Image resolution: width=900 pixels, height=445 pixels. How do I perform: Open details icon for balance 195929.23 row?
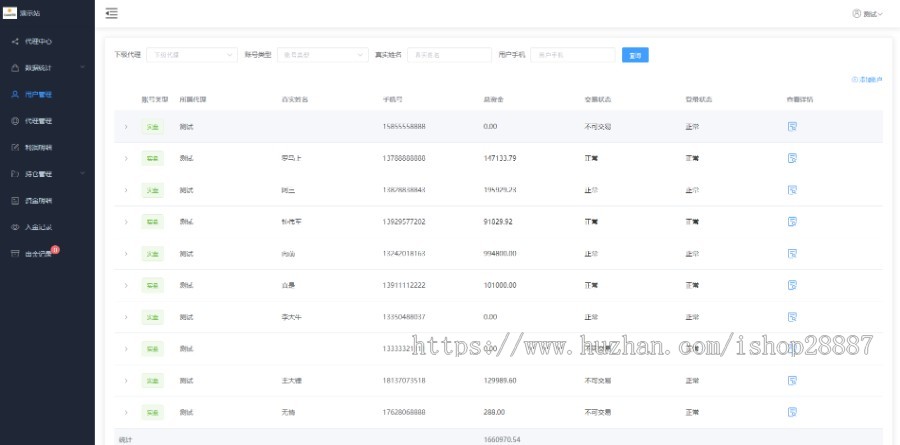point(792,189)
